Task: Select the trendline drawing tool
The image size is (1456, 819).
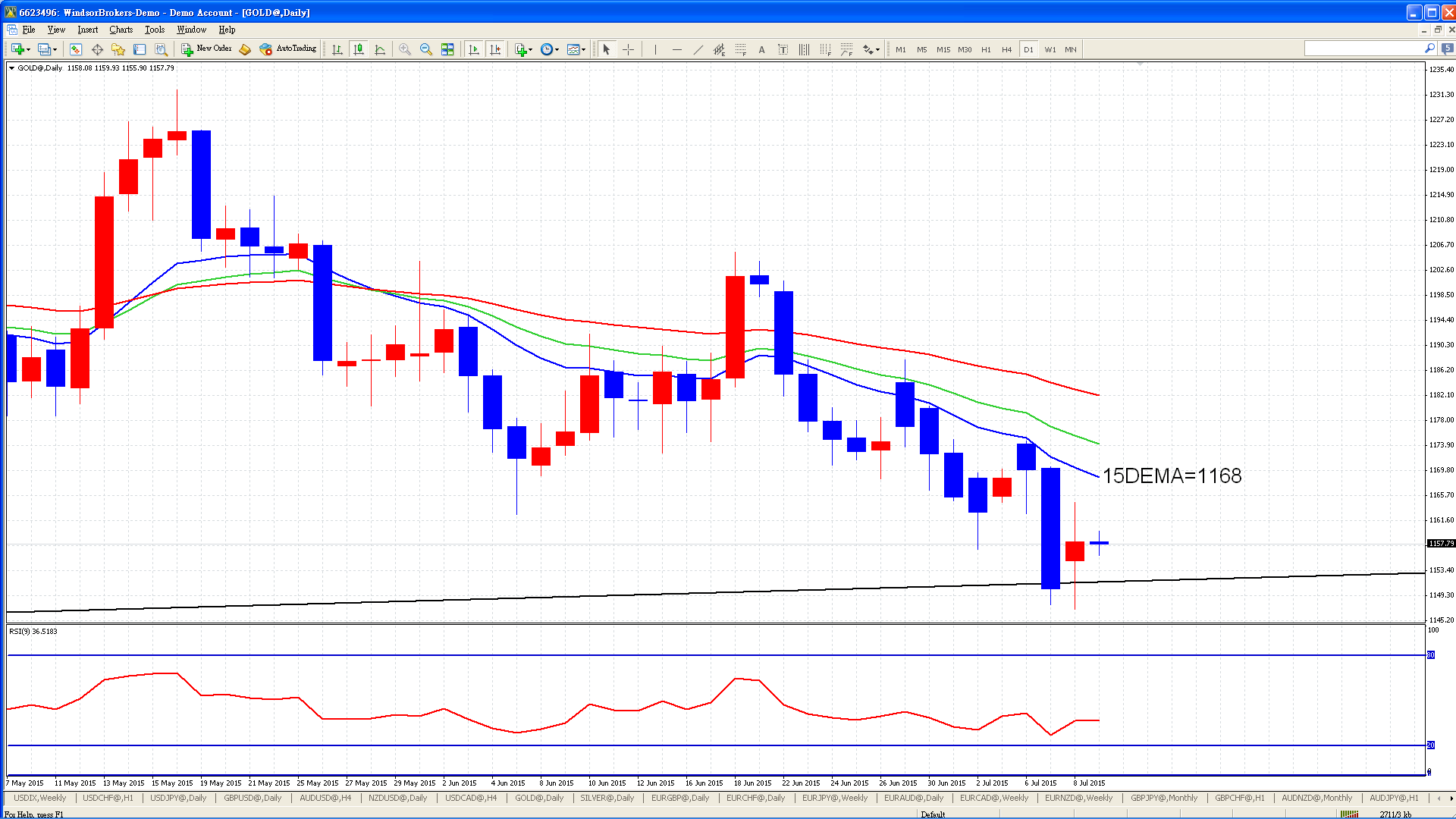Action: point(698,49)
